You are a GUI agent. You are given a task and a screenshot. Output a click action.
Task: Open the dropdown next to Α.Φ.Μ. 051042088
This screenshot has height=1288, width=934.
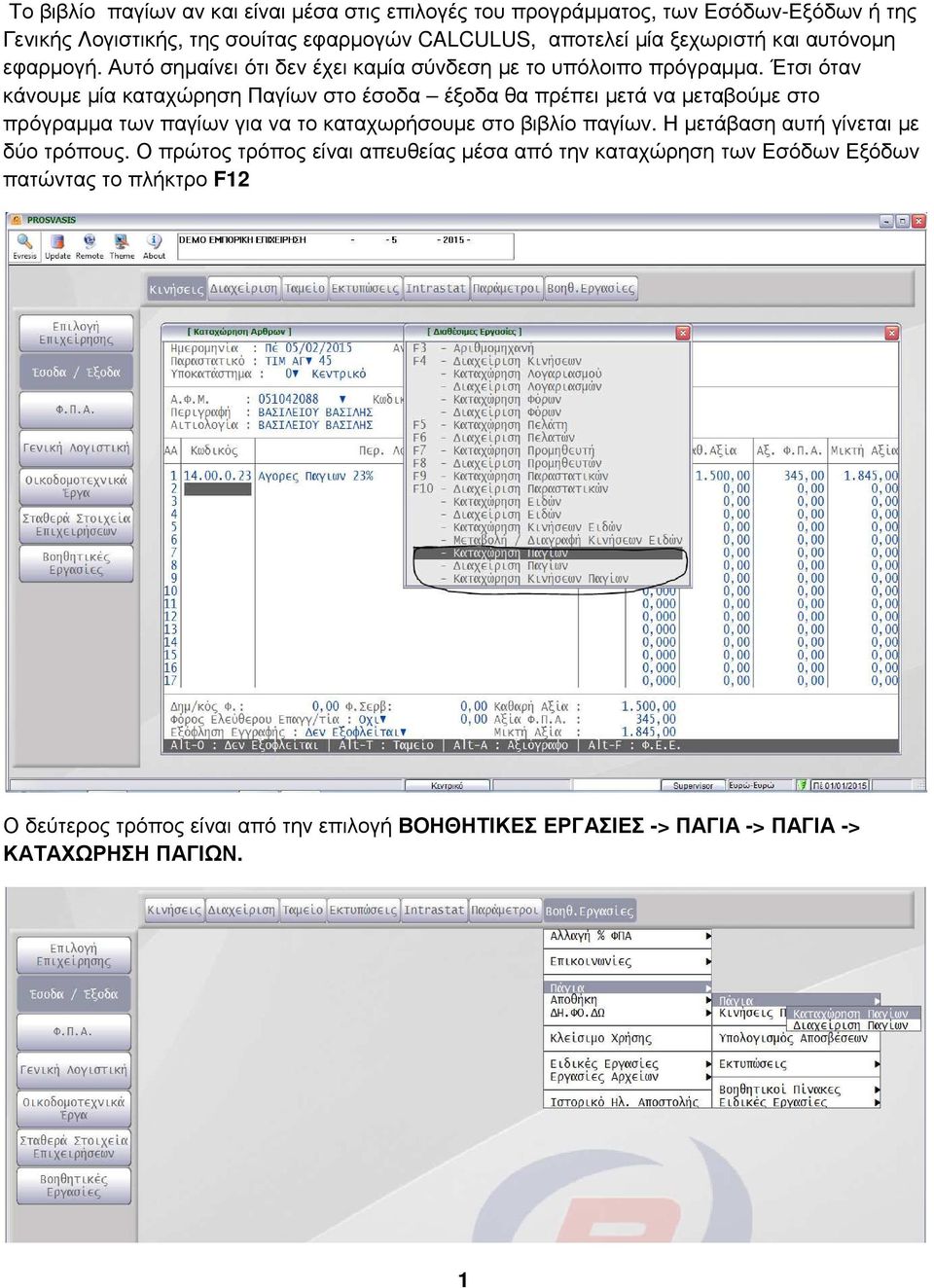(342, 400)
